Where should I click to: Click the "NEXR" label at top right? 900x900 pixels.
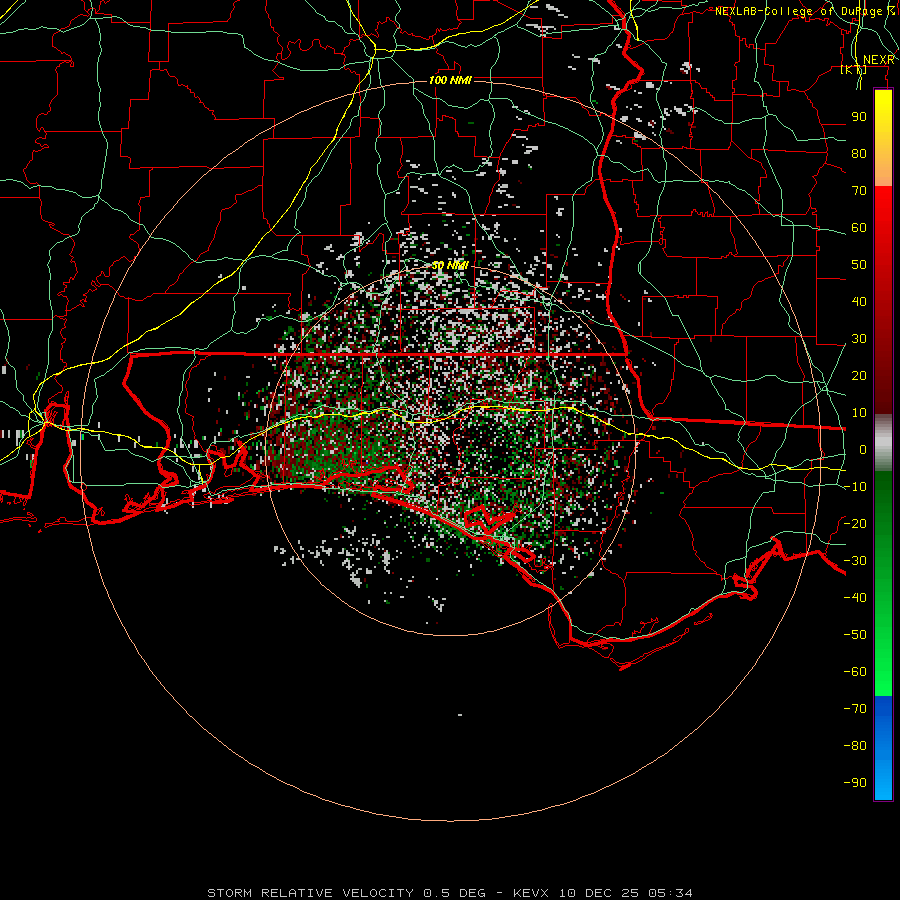pos(879,60)
